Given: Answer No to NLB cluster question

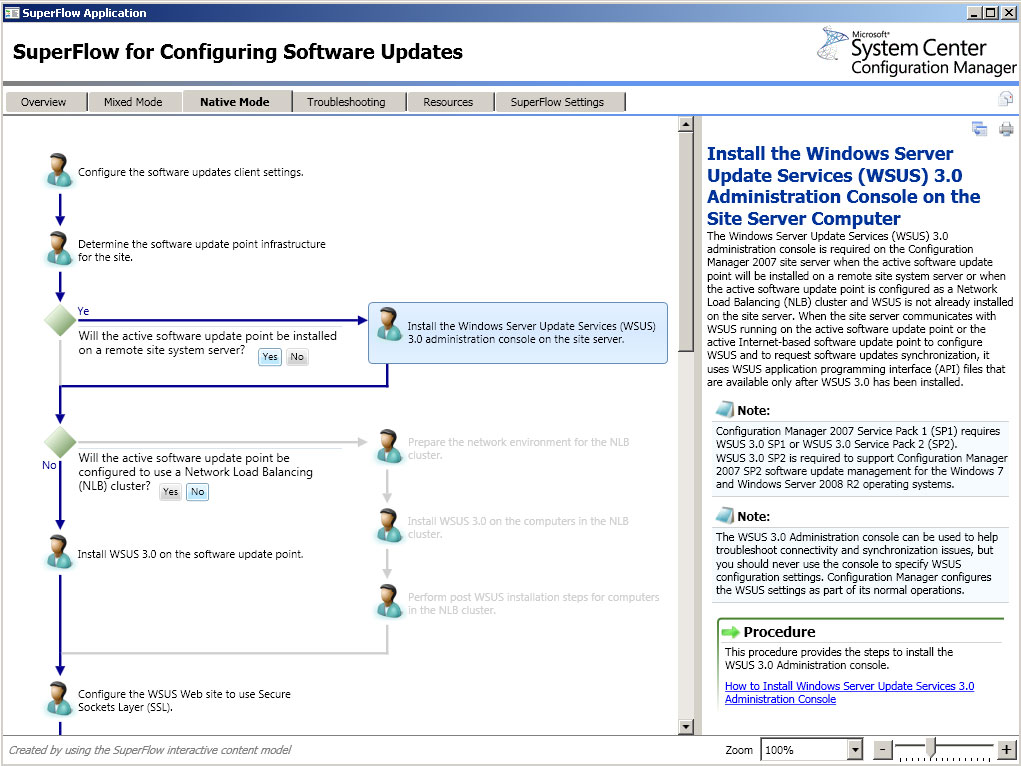Looking at the screenshot, I should [197, 492].
